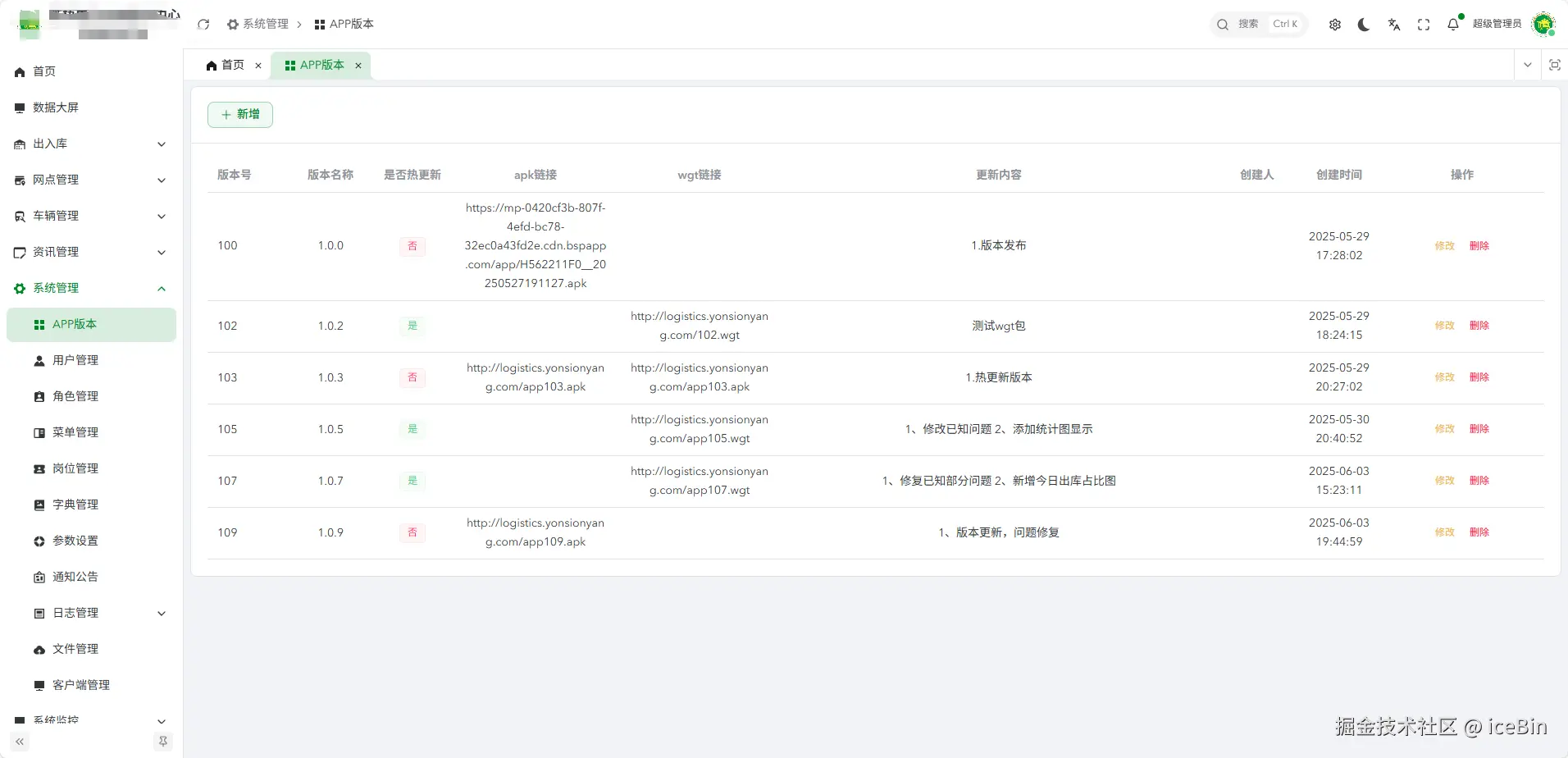Click 修改 for version 107
The width and height of the screenshot is (1568, 758).
pos(1445,481)
